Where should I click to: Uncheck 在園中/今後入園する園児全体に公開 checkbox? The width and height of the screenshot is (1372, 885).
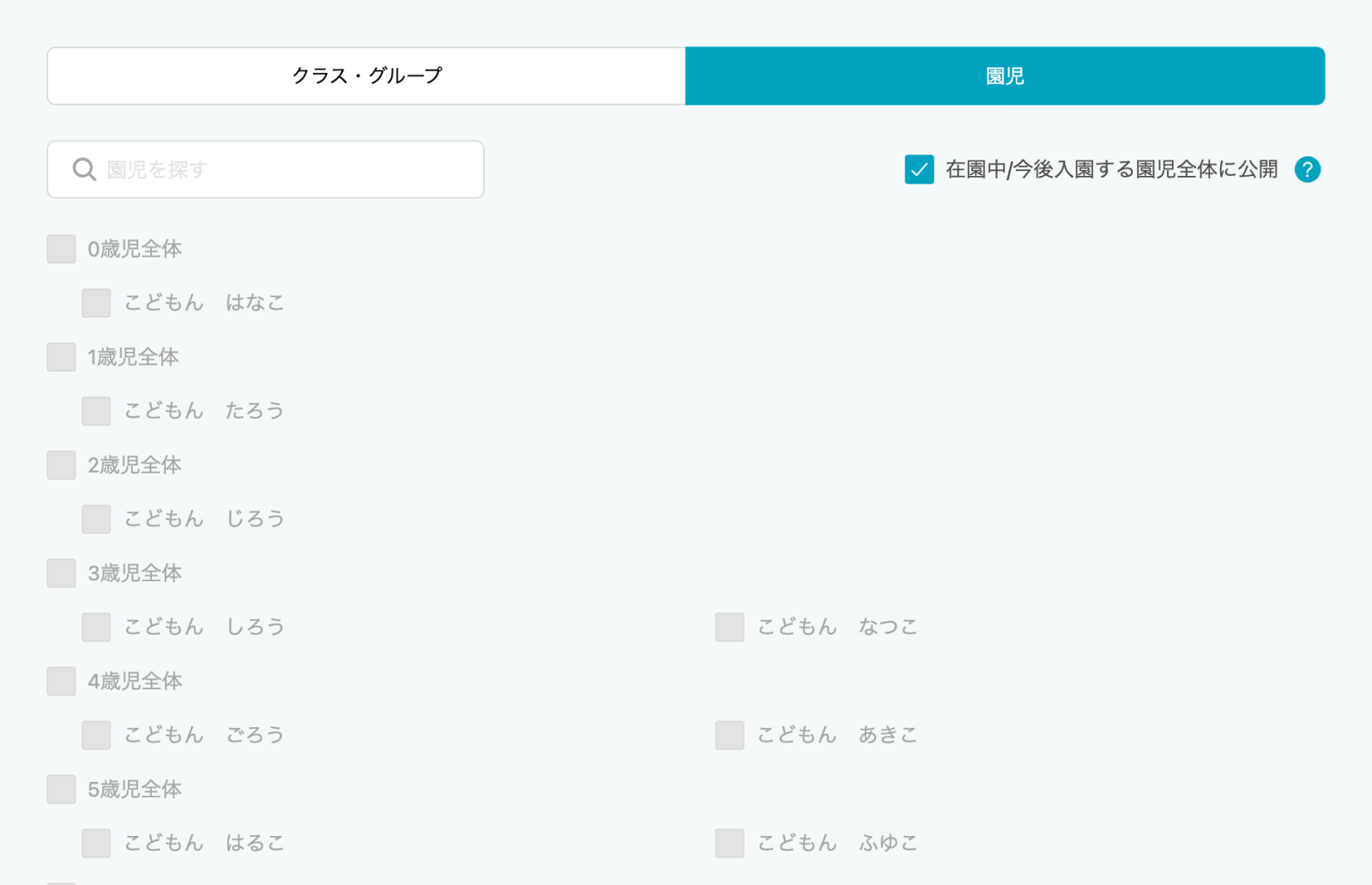click(x=919, y=170)
